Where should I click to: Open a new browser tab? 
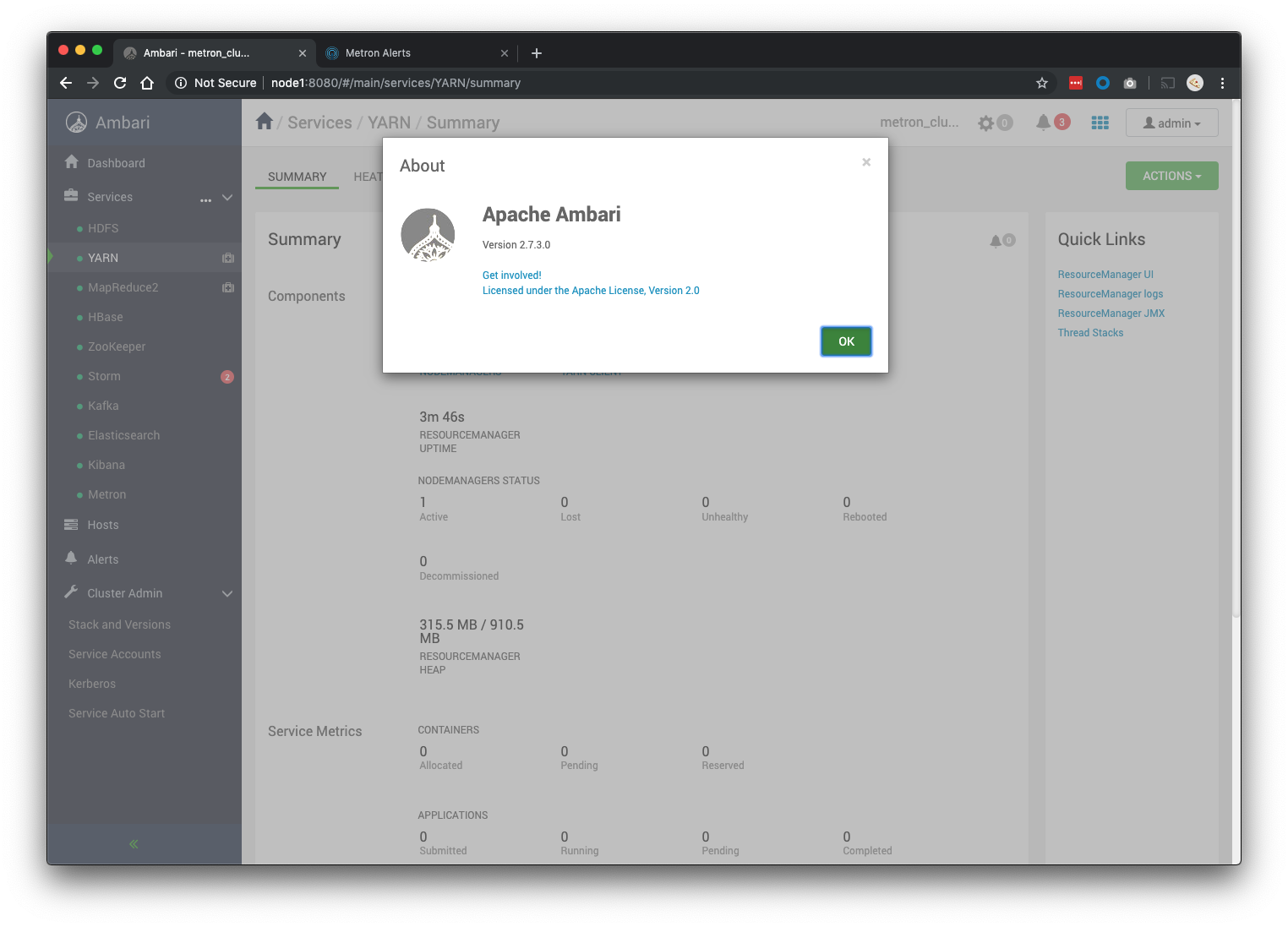coord(537,53)
